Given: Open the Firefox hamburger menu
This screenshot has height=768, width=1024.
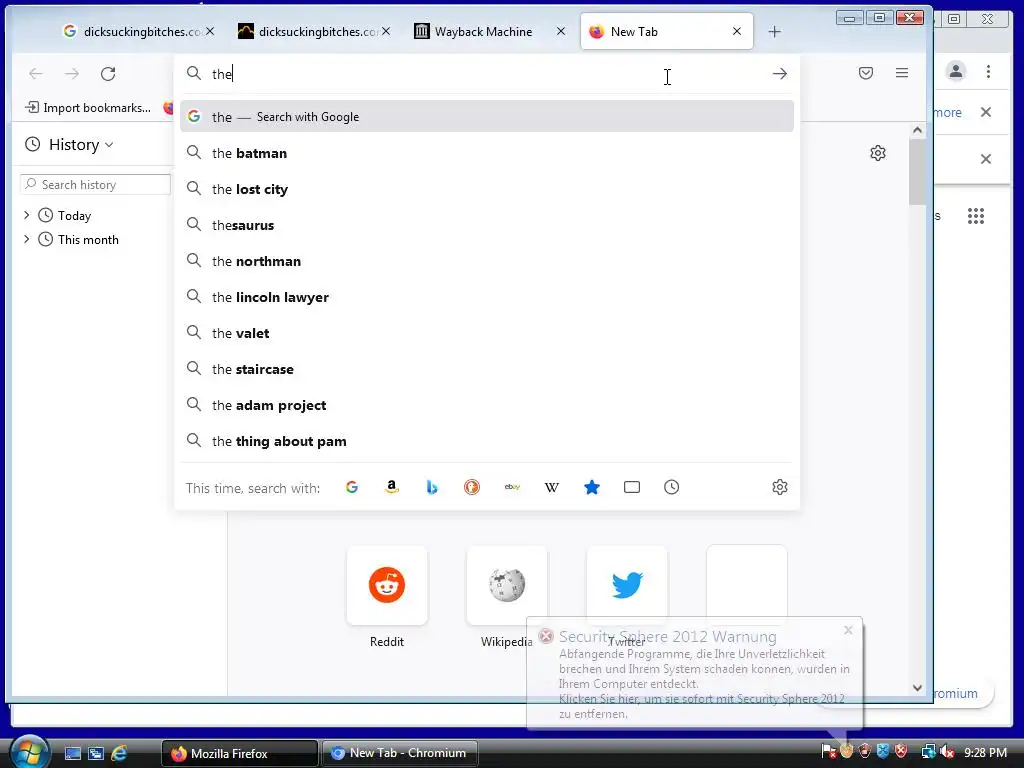Looking at the screenshot, I should pos(902,73).
